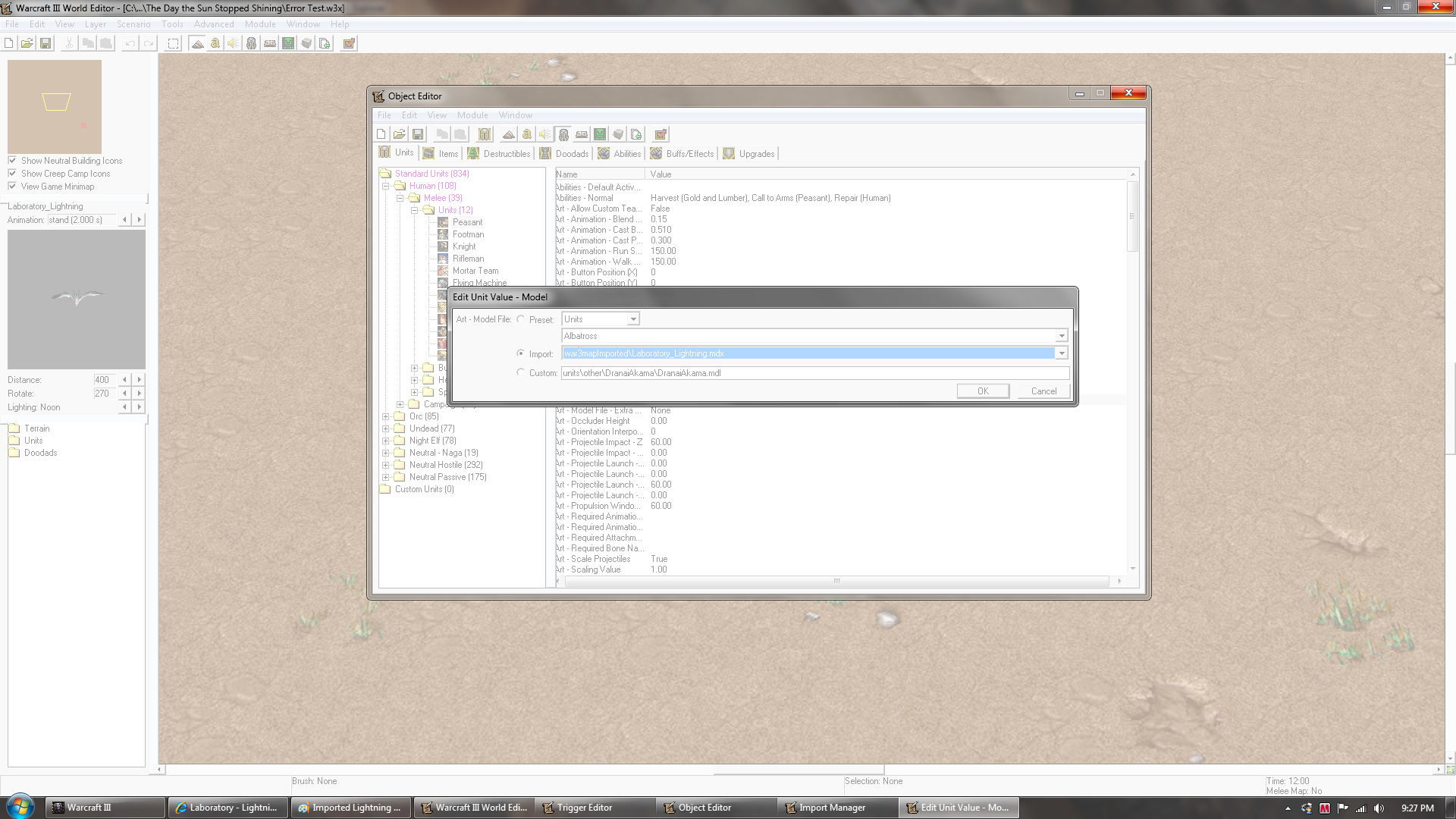The image size is (1456, 819).
Task: Toggle Show Neutral Building Icons checkbox
Action: (x=12, y=160)
